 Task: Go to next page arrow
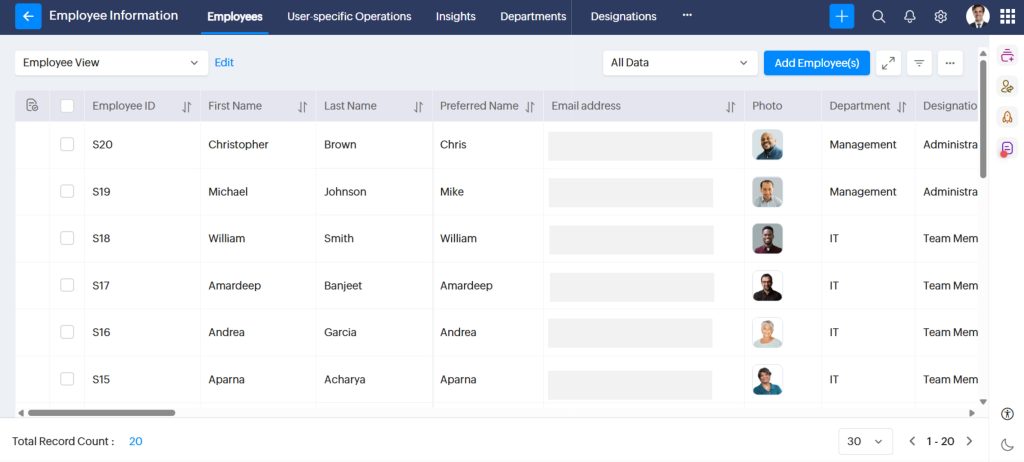pos(969,441)
